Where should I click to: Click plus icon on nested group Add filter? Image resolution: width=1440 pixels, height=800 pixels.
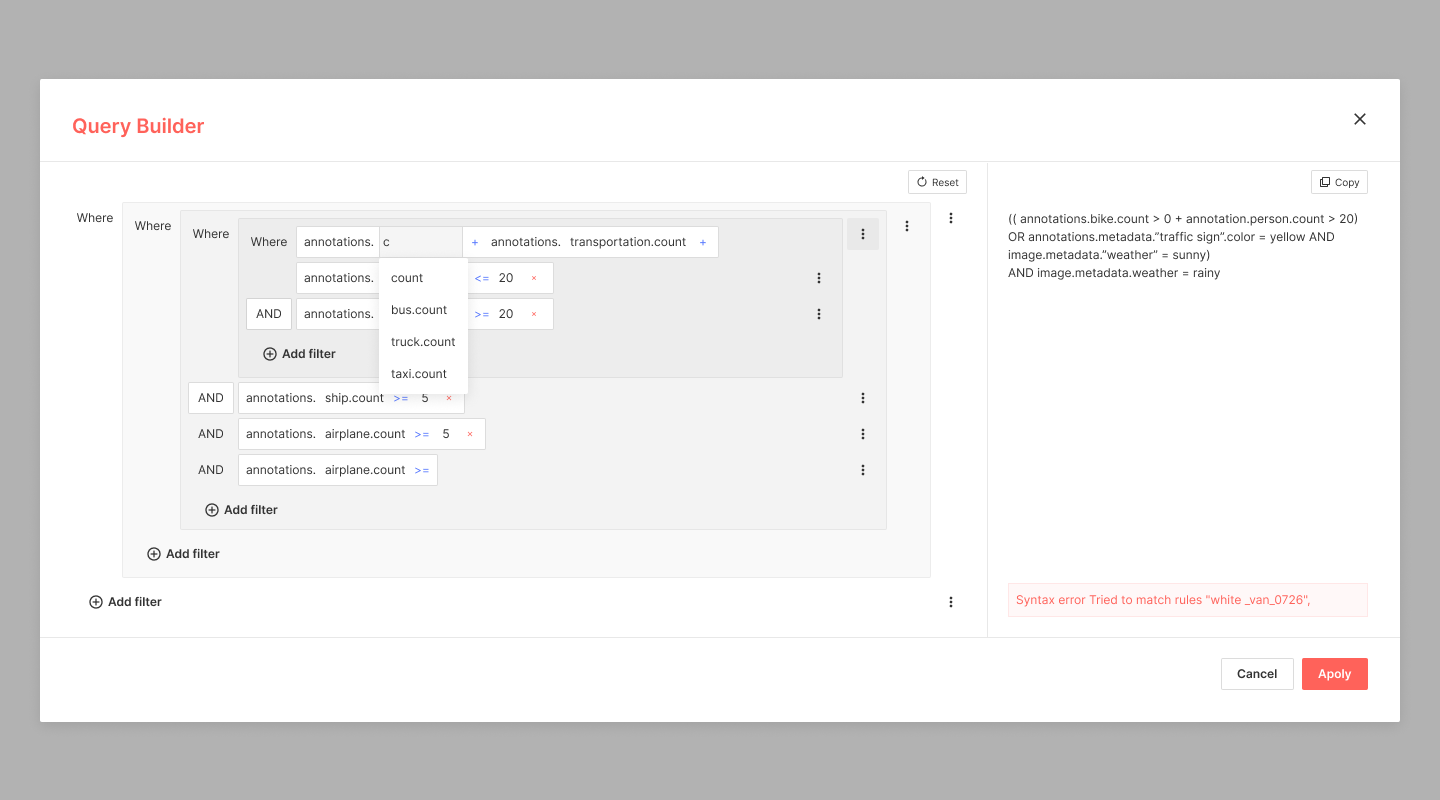click(269, 353)
